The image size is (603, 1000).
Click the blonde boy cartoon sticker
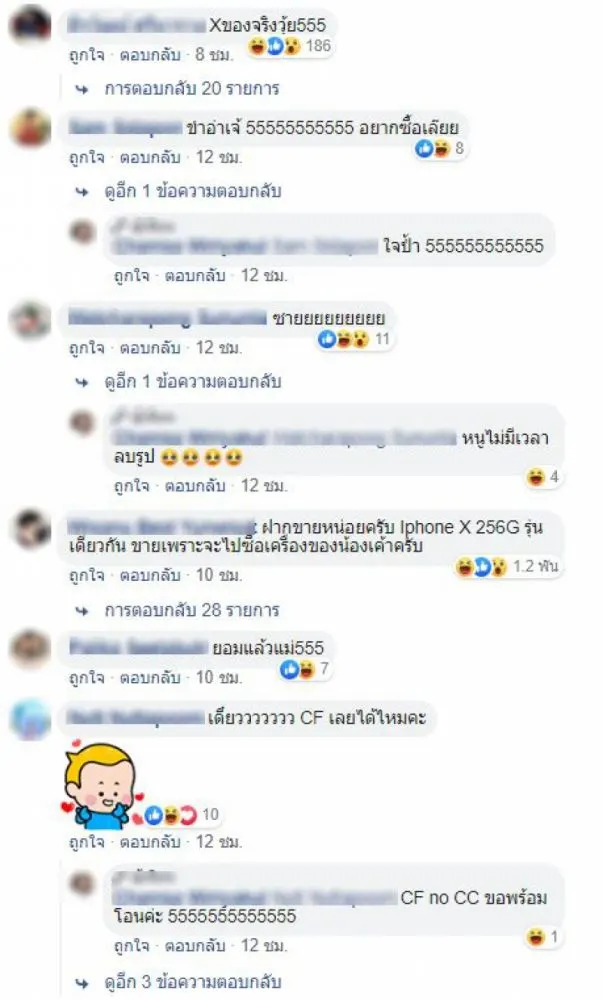pos(102,785)
